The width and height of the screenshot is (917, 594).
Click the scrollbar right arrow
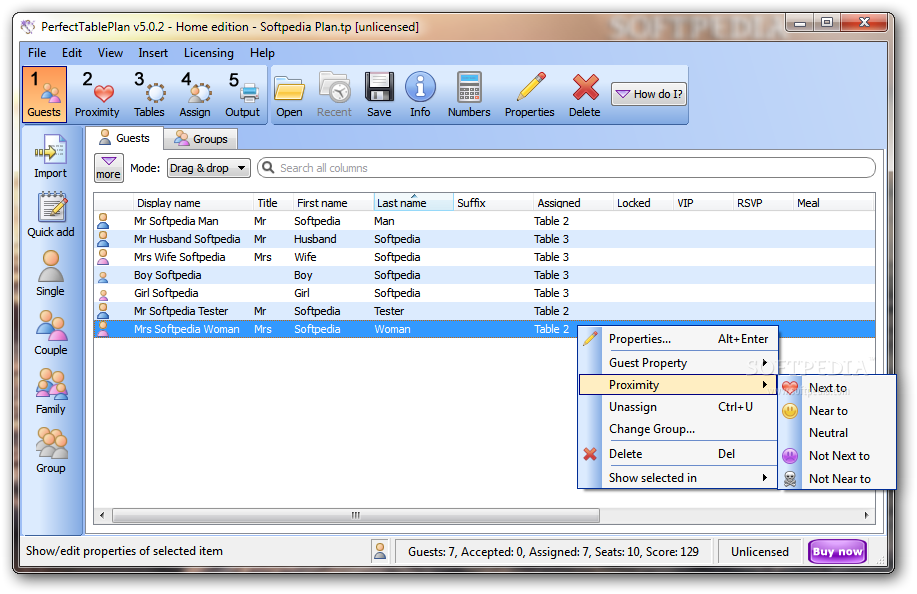point(866,515)
